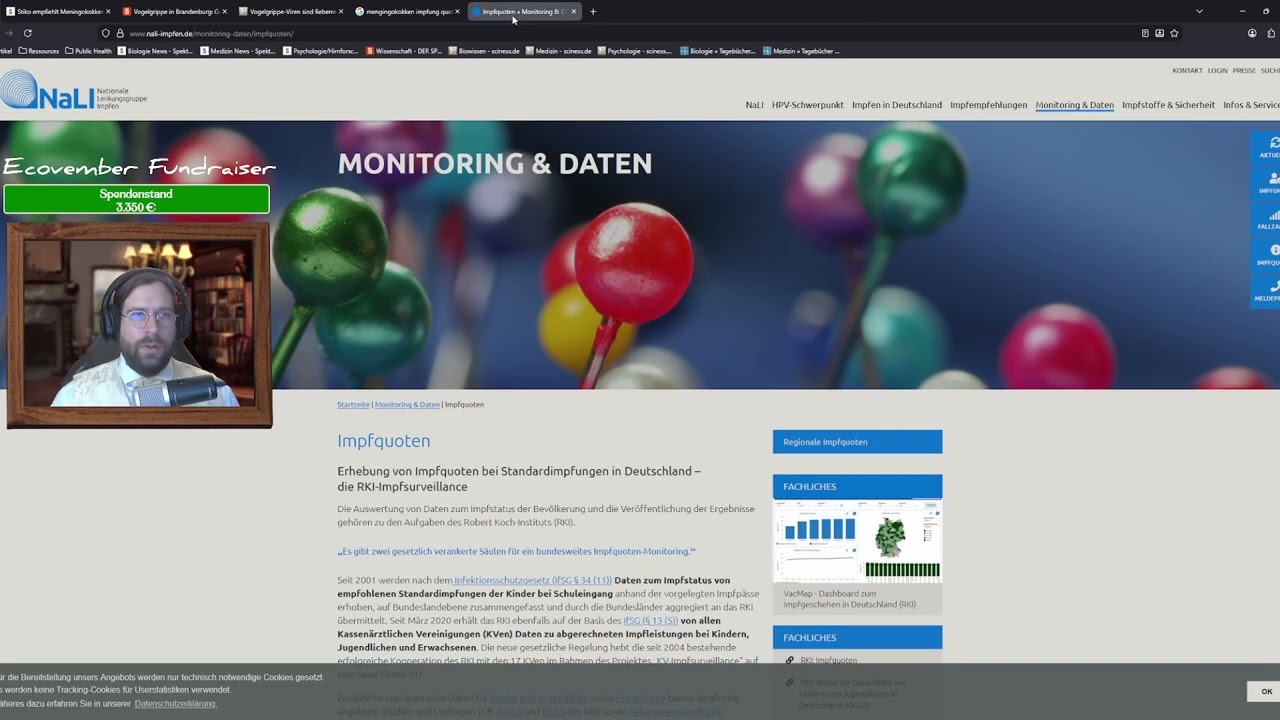Click the NaLI logo in the header
Screen dimensions: 1280x720
[73, 90]
